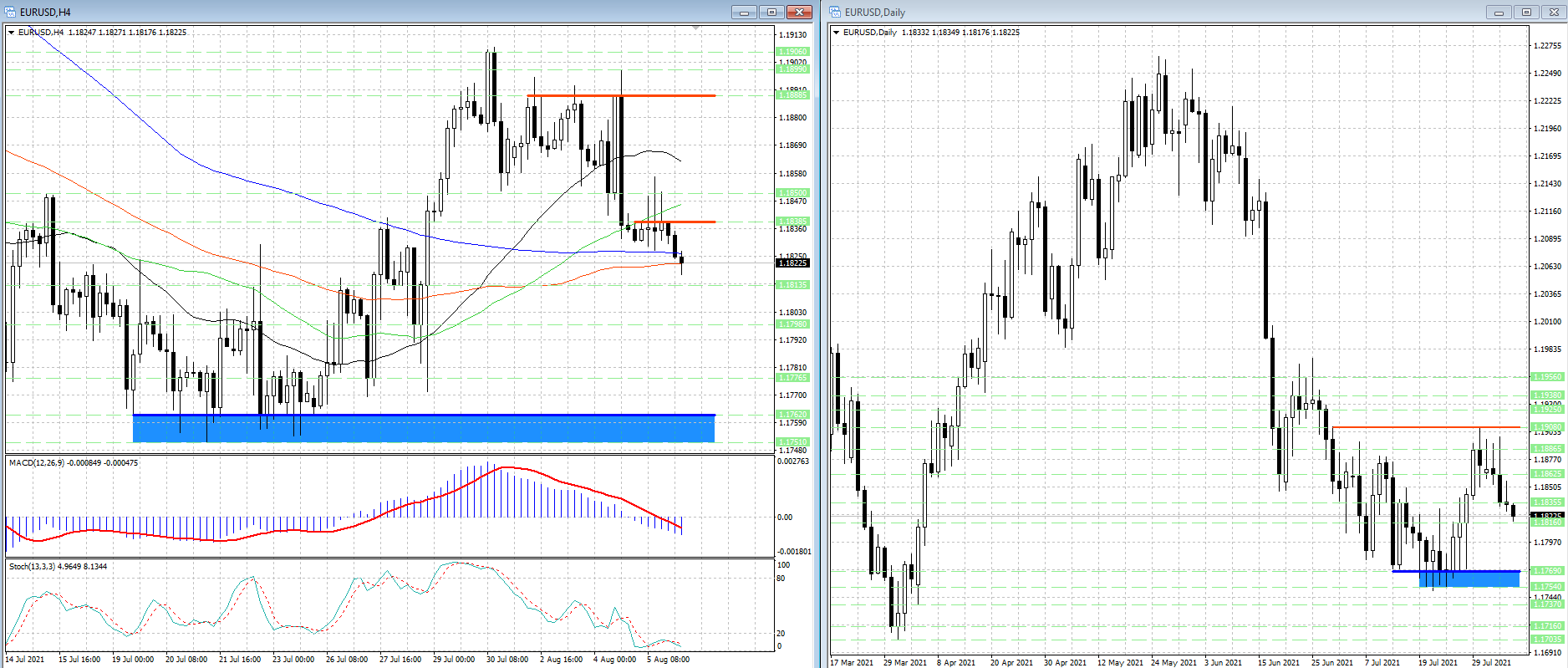Viewport: 1568px width, 668px height.
Task: Click the green 1.17980 level label in H4
Action: coord(793,324)
